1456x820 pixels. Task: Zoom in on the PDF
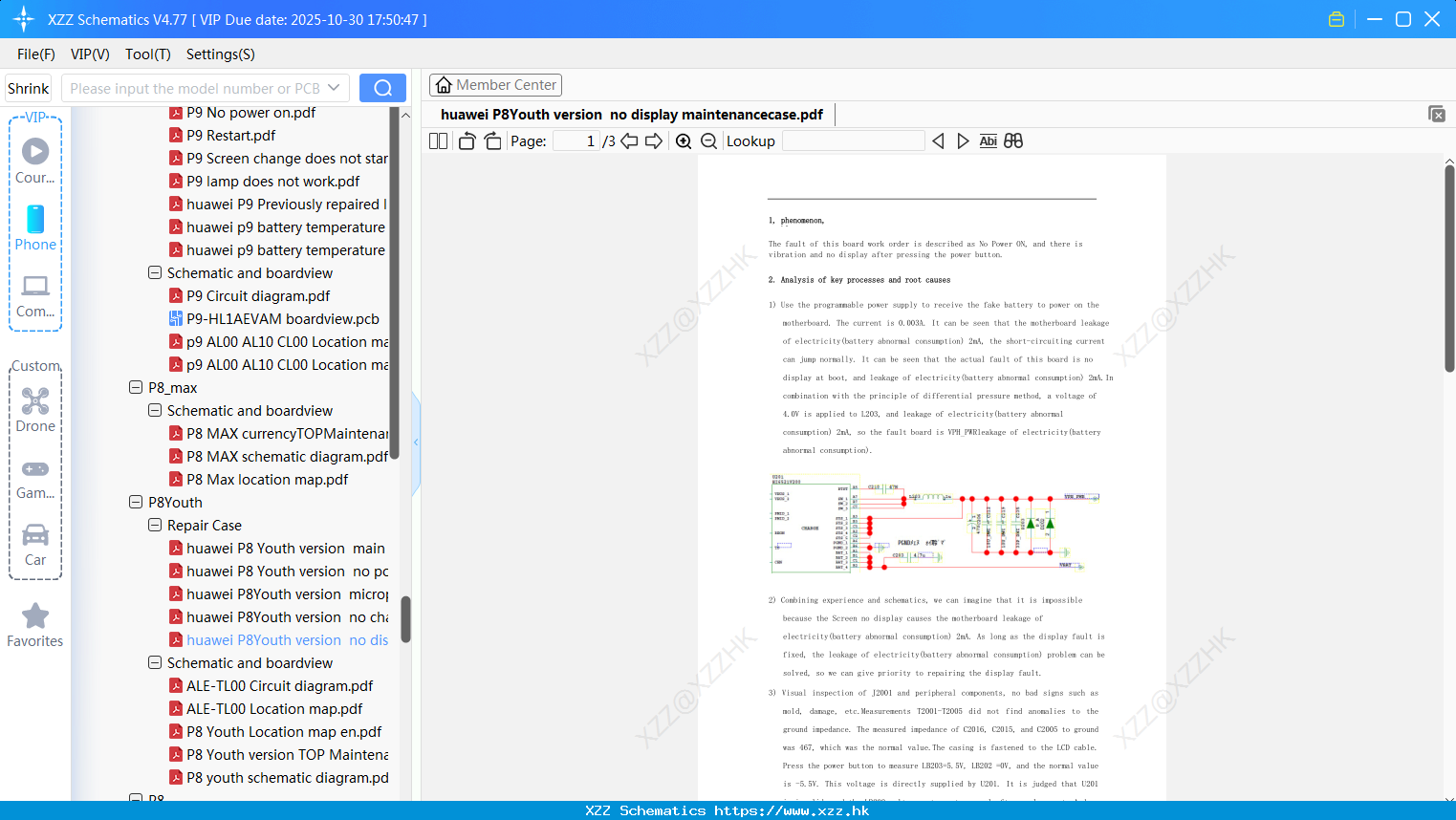click(x=684, y=141)
